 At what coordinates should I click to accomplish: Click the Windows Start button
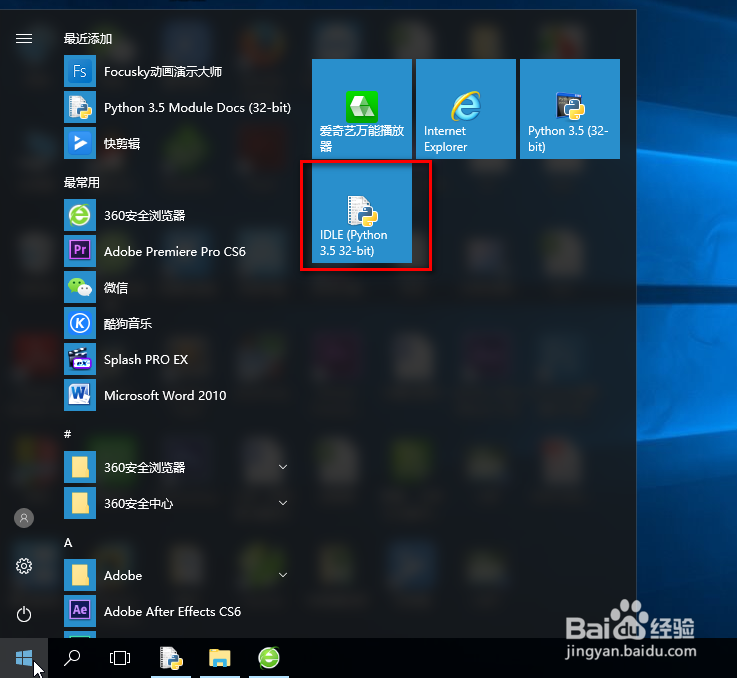24,658
